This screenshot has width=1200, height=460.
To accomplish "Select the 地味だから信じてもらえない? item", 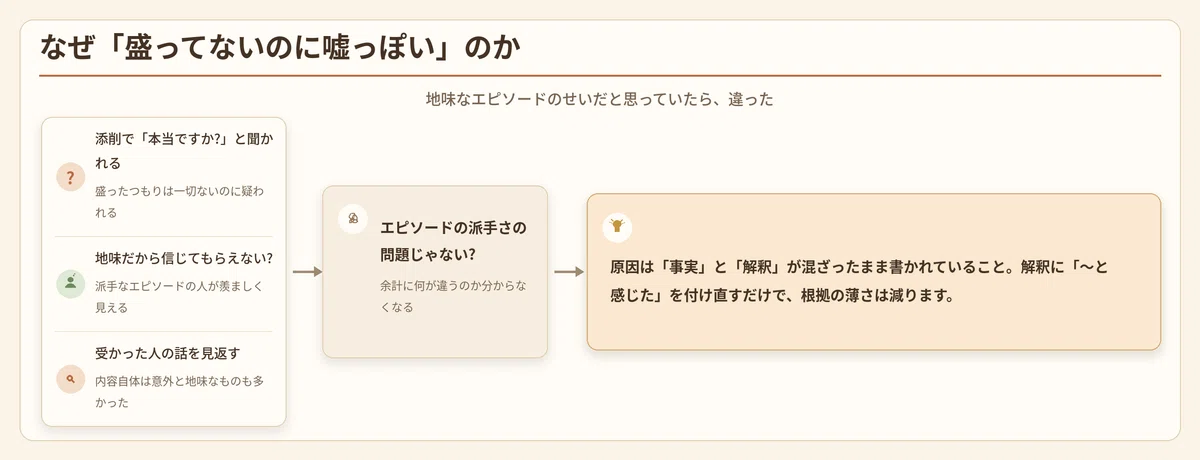I will pos(164,283).
